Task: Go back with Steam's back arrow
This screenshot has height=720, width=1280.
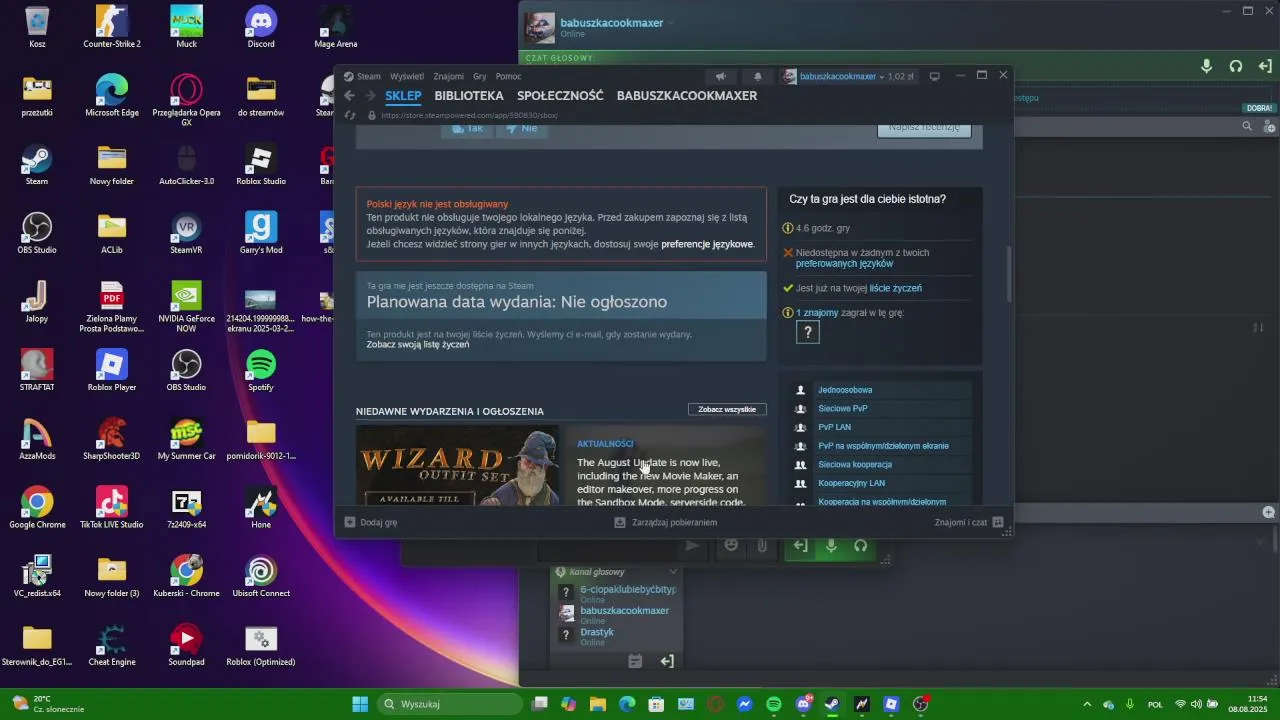Action: click(349, 96)
